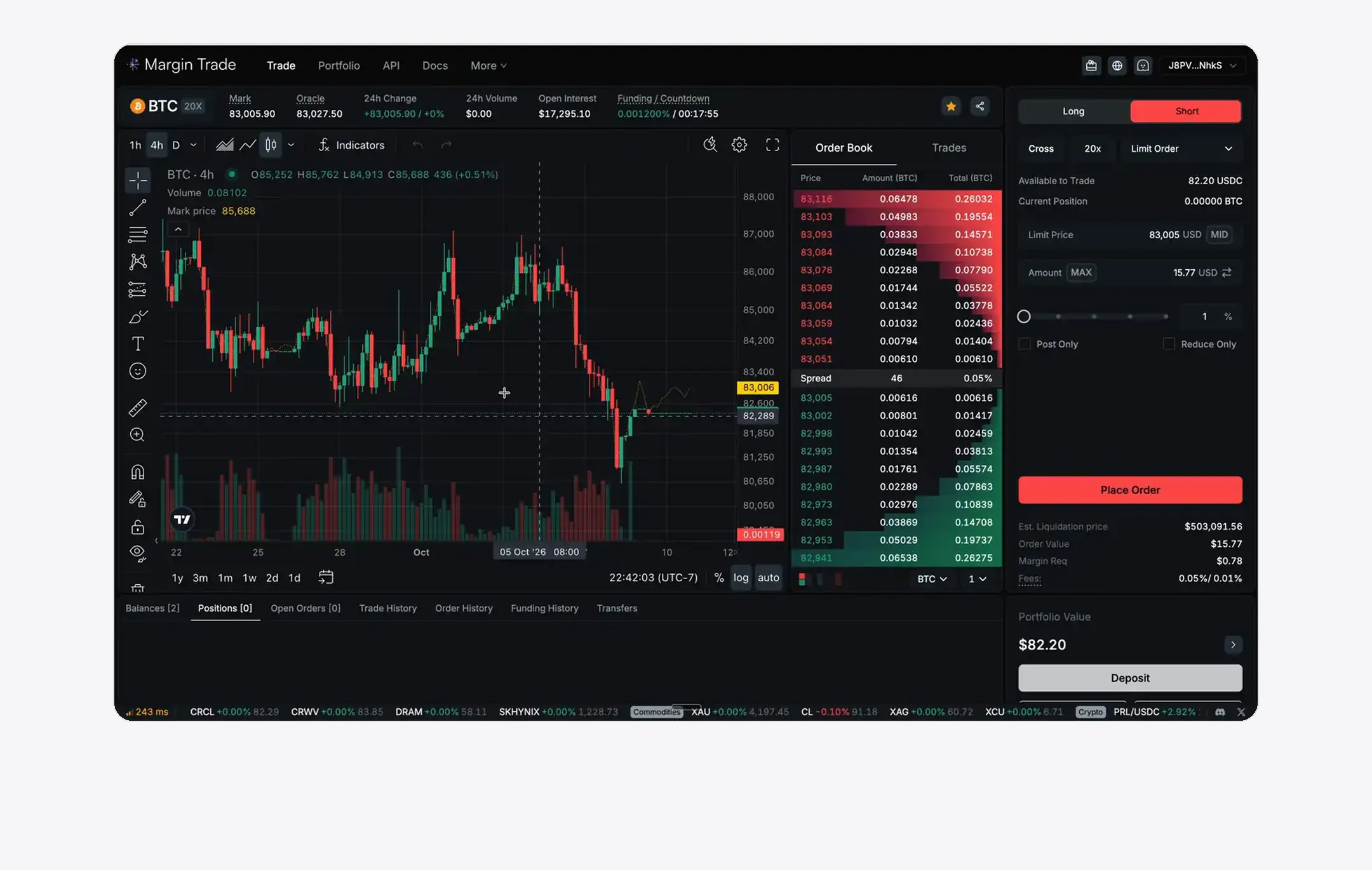Toggle log scale on chart

(x=741, y=577)
